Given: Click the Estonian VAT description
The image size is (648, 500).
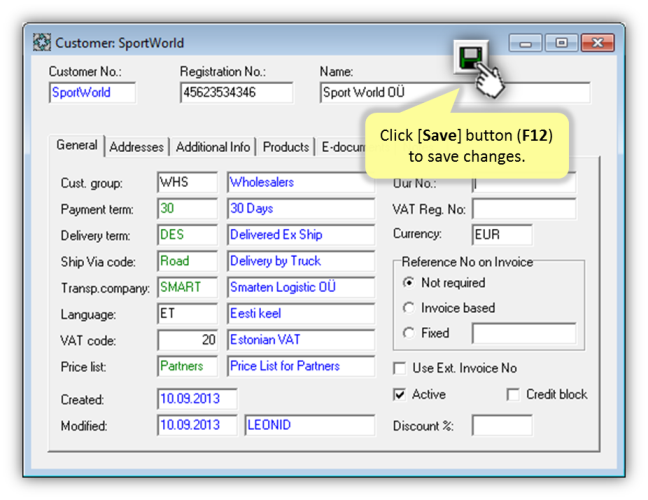Looking at the screenshot, I should (x=301, y=340).
